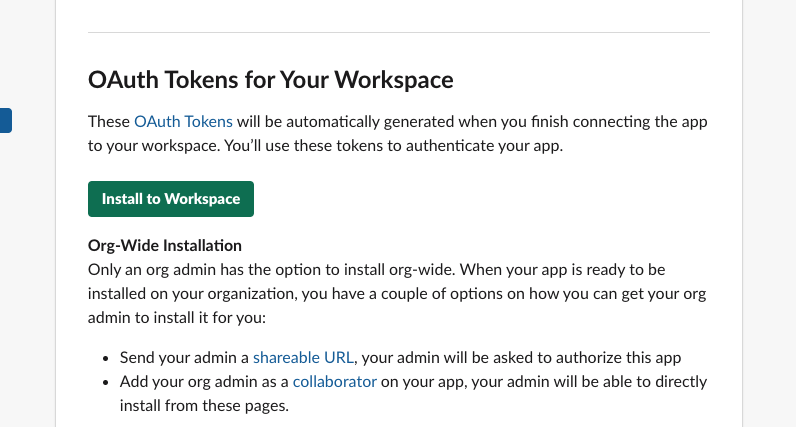Click the blue tab on left edge

click(5, 121)
